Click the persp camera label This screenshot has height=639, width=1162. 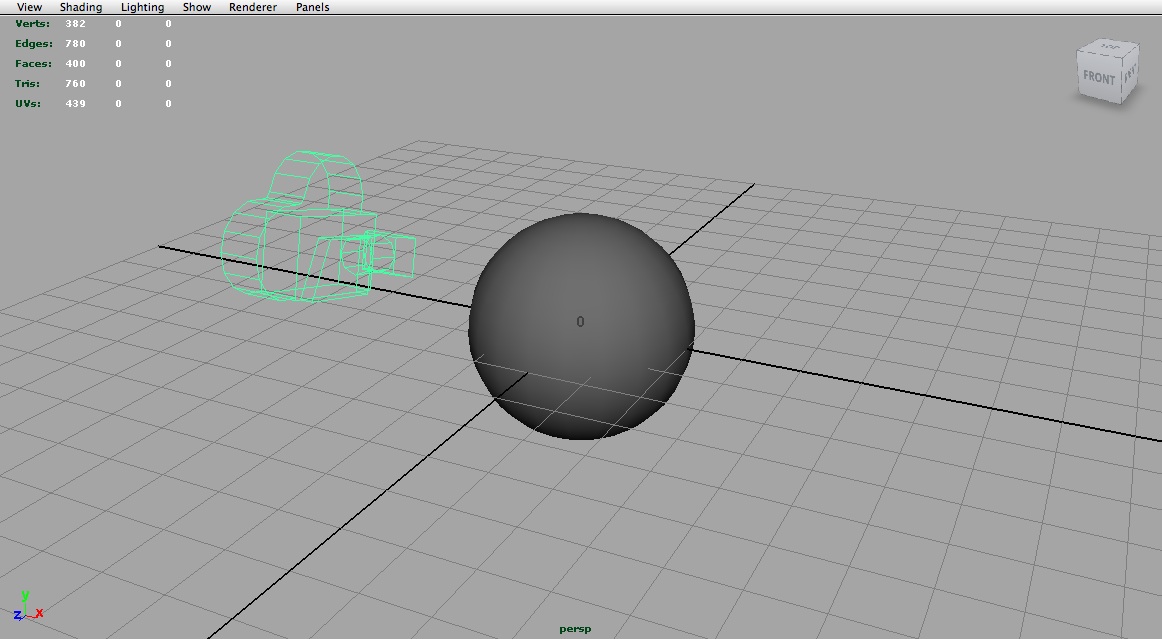574,628
